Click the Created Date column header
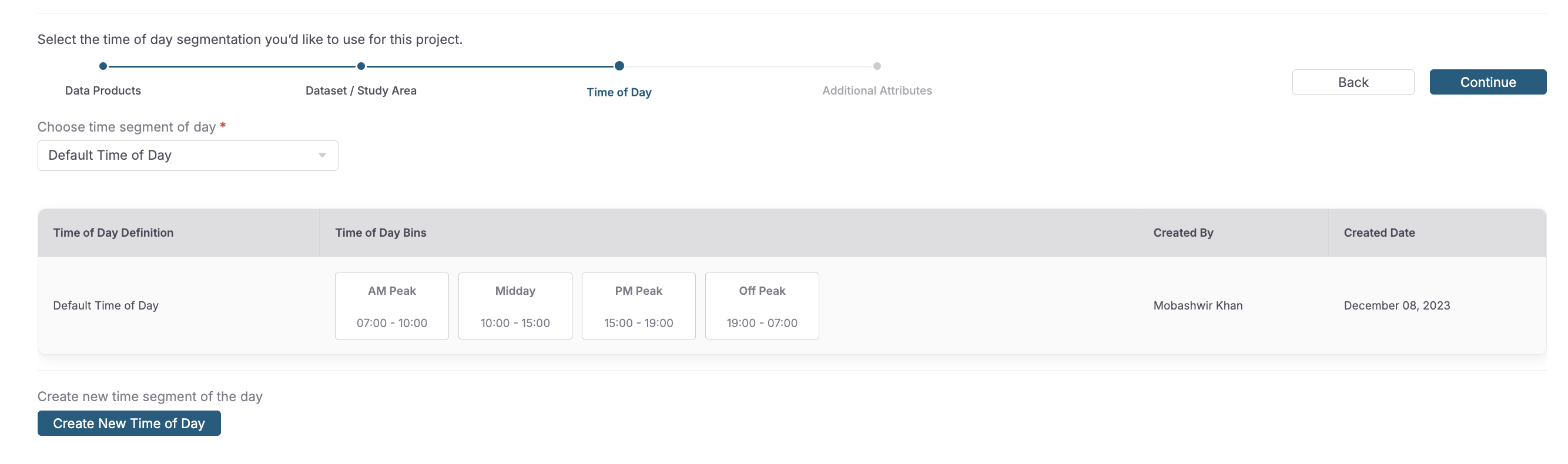The height and width of the screenshot is (464, 1568). click(1379, 233)
